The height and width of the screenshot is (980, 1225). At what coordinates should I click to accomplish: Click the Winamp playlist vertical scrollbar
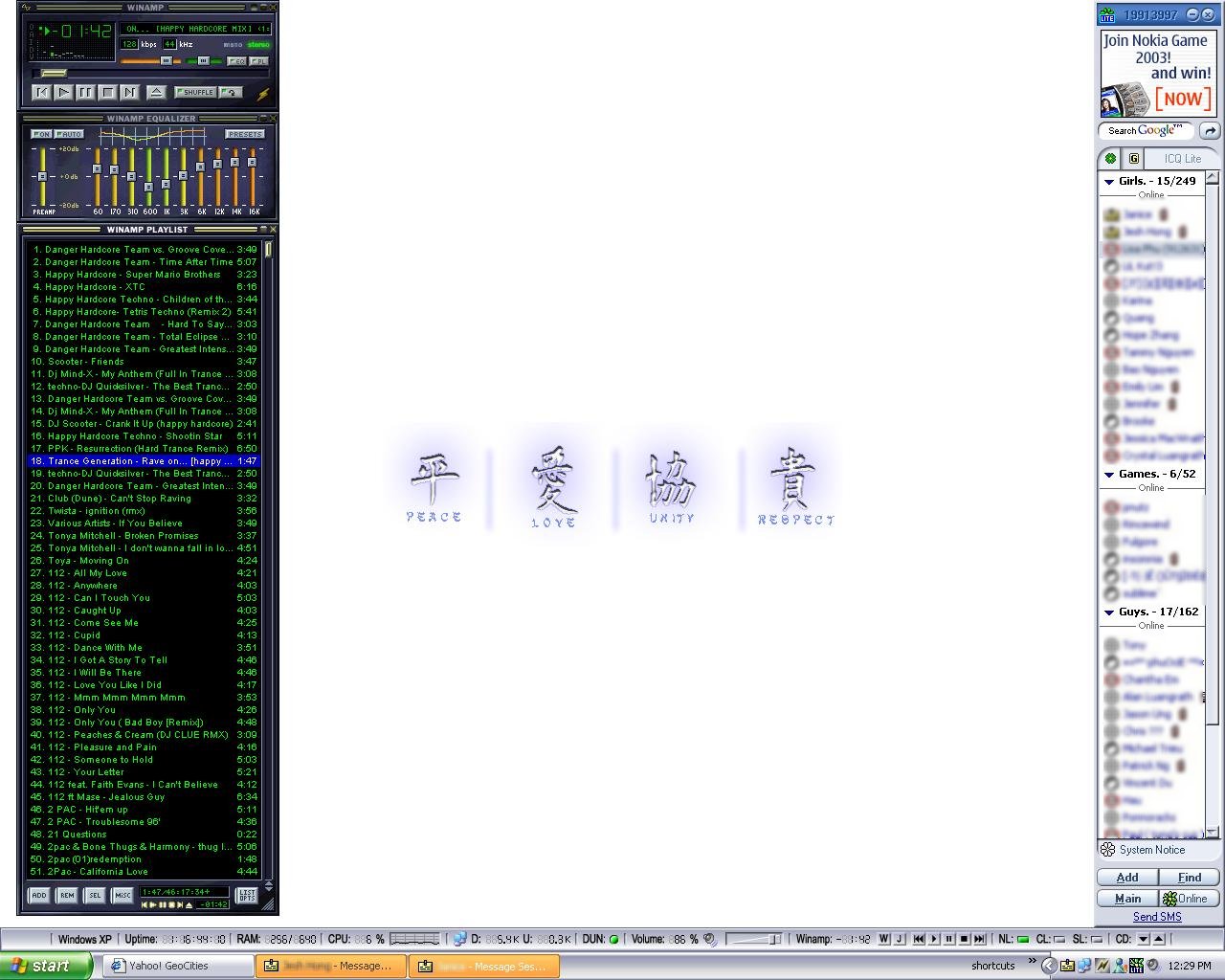click(x=269, y=560)
